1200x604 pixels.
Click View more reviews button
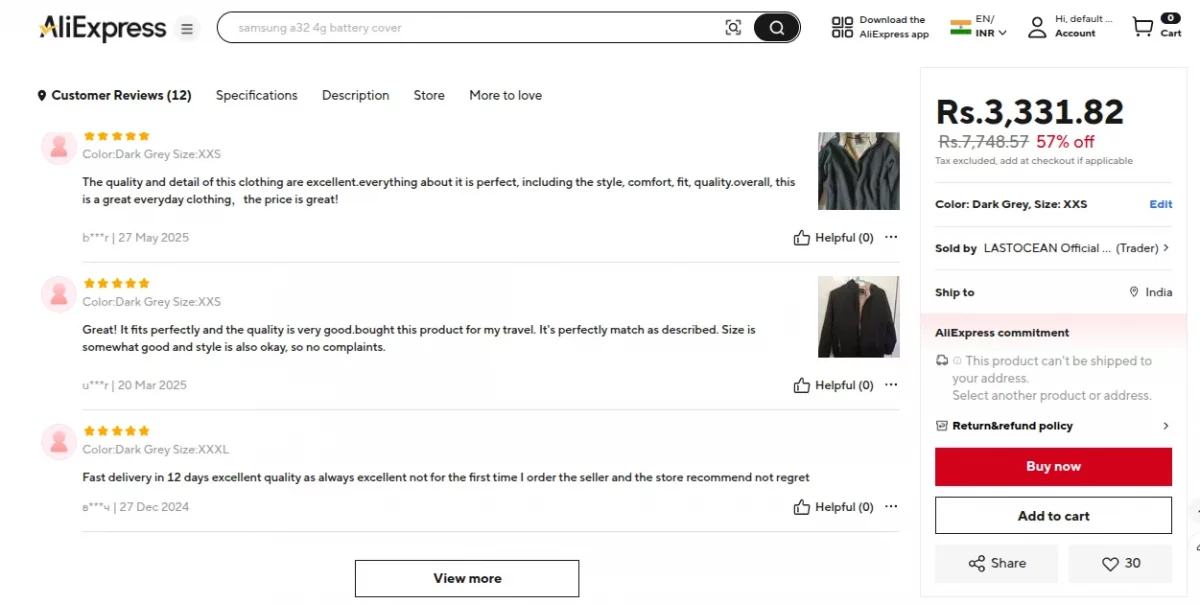tap(467, 578)
